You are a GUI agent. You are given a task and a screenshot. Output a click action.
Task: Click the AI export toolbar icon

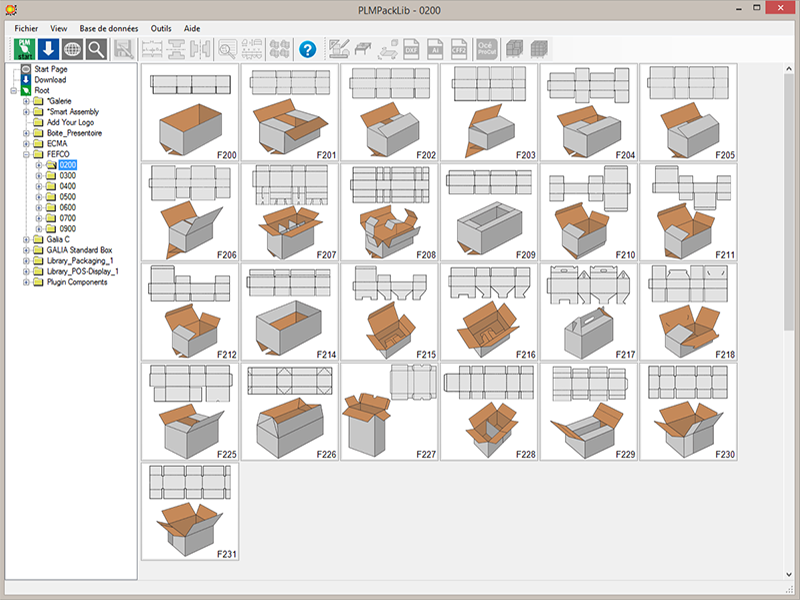[x=435, y=49]
